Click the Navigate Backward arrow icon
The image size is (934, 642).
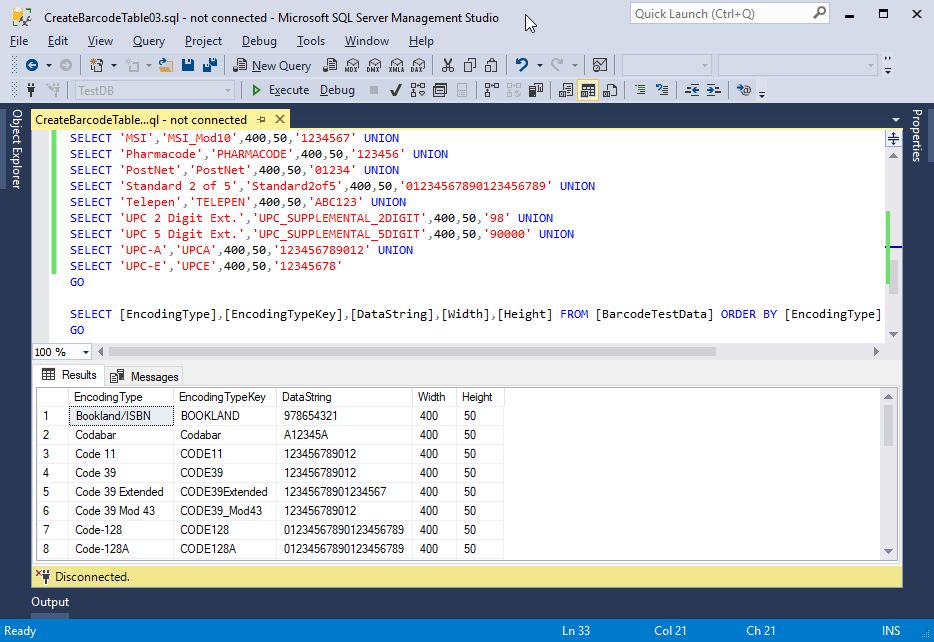32,65
